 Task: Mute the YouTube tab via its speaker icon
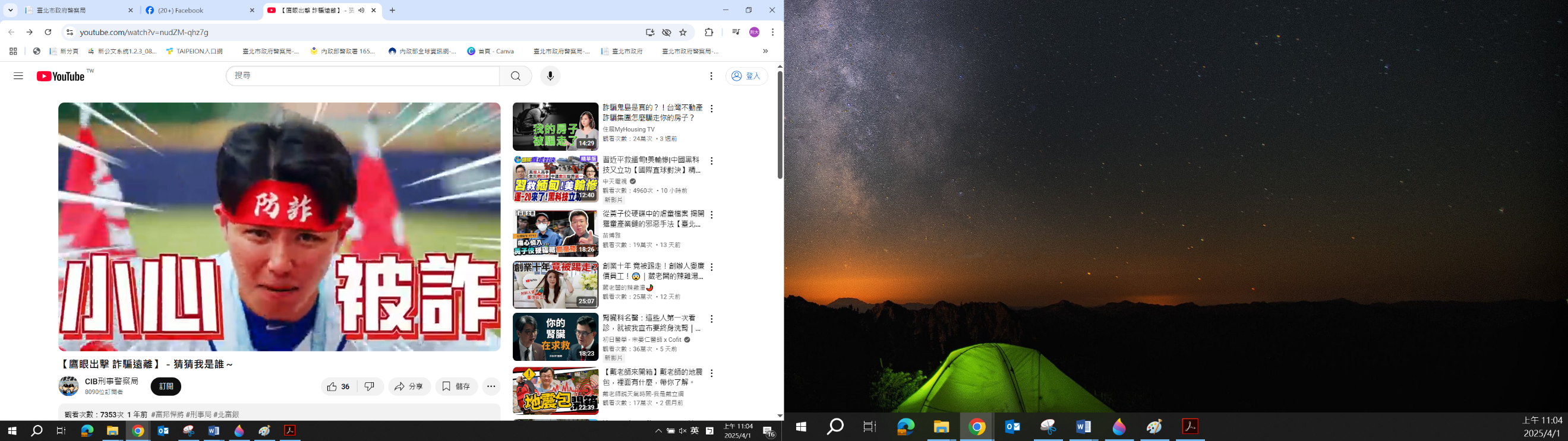click(x=362, y=10)
